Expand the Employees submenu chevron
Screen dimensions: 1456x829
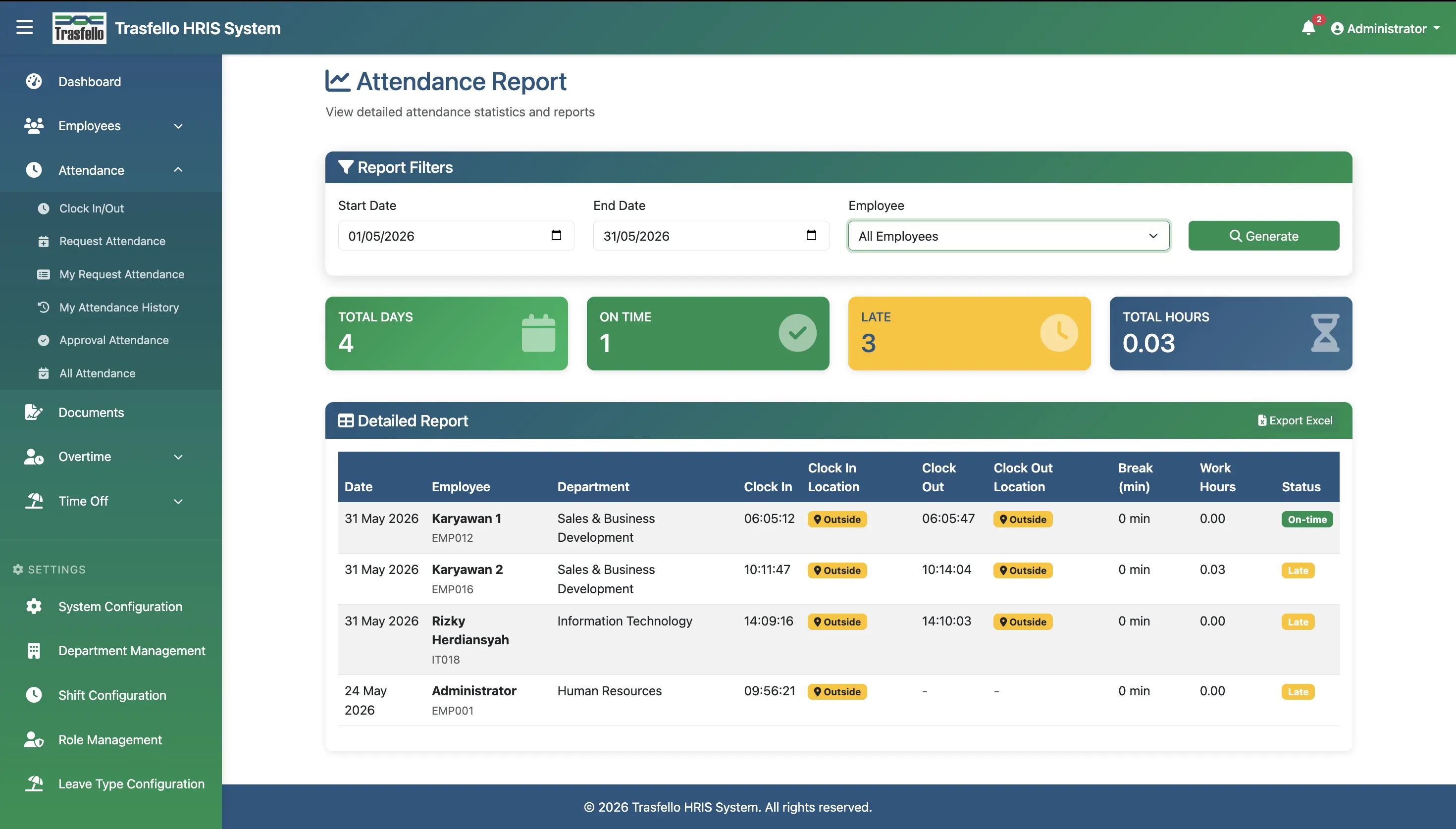click(178, 126)
